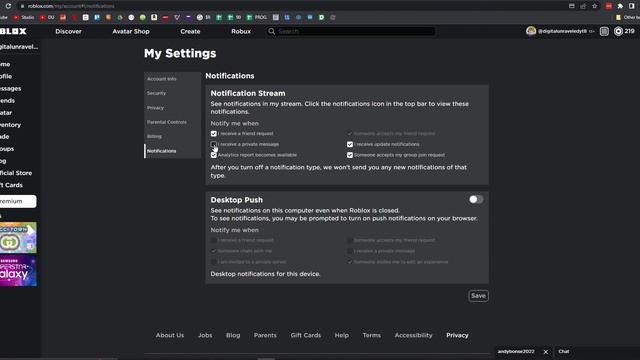Image resolution: width=640 pixels, height=360 pixels.
Task: Click the Robux balance icon showing 219
Action: 618,31
